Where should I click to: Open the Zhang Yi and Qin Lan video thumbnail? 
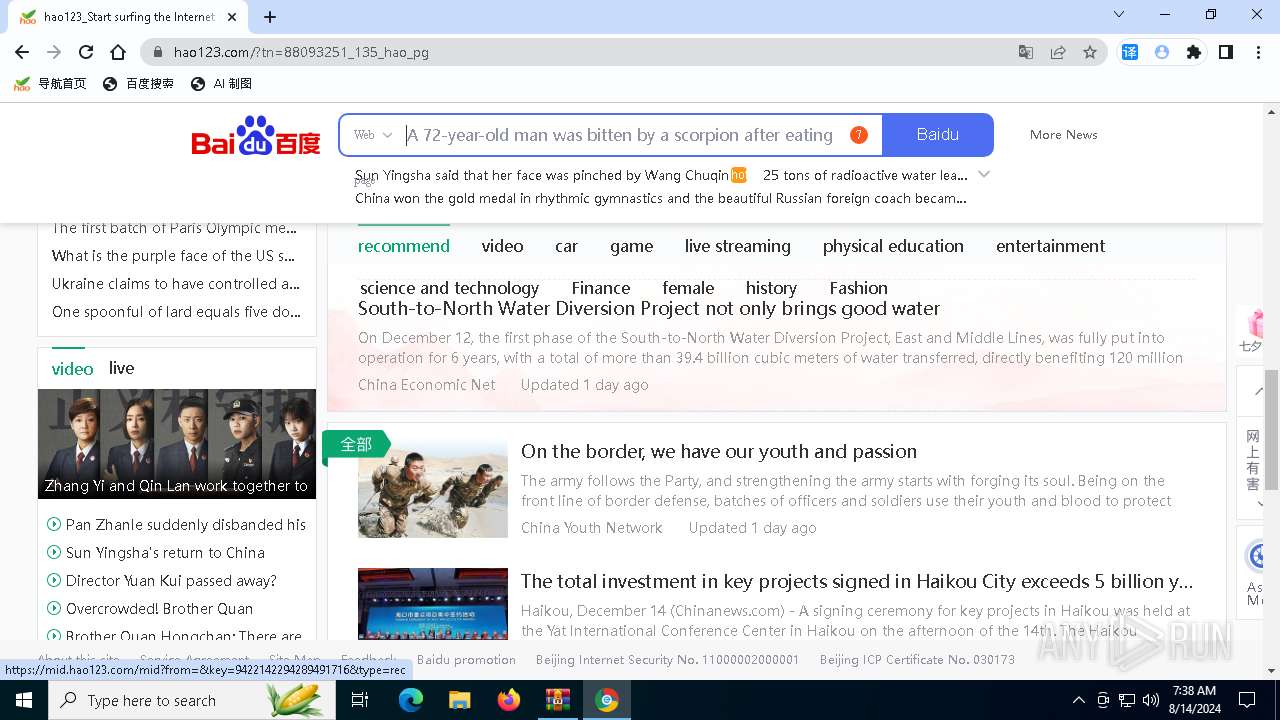177,444
